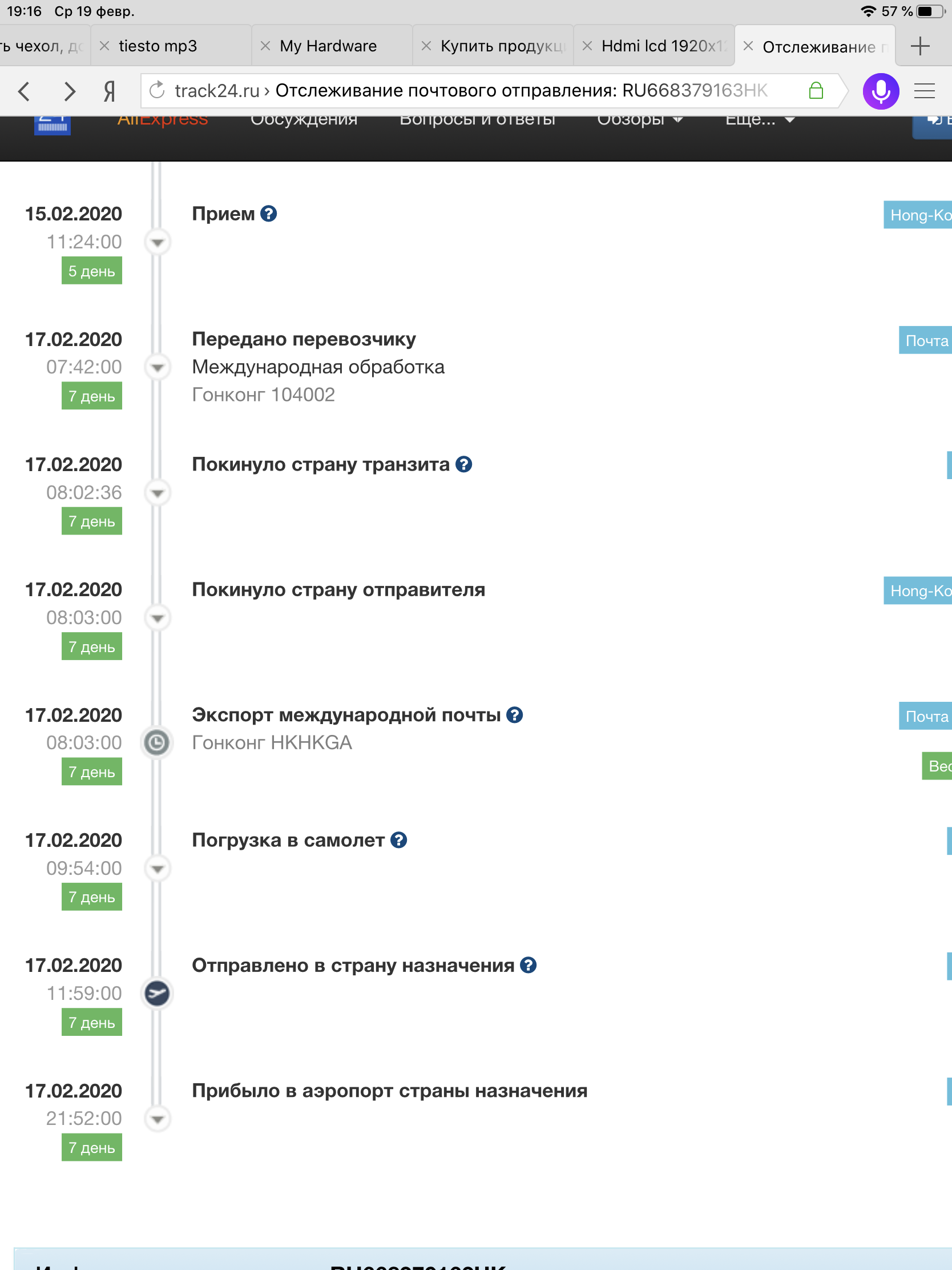Click the airplane timeline marker at 11:59:00

(x=157, y=993)
